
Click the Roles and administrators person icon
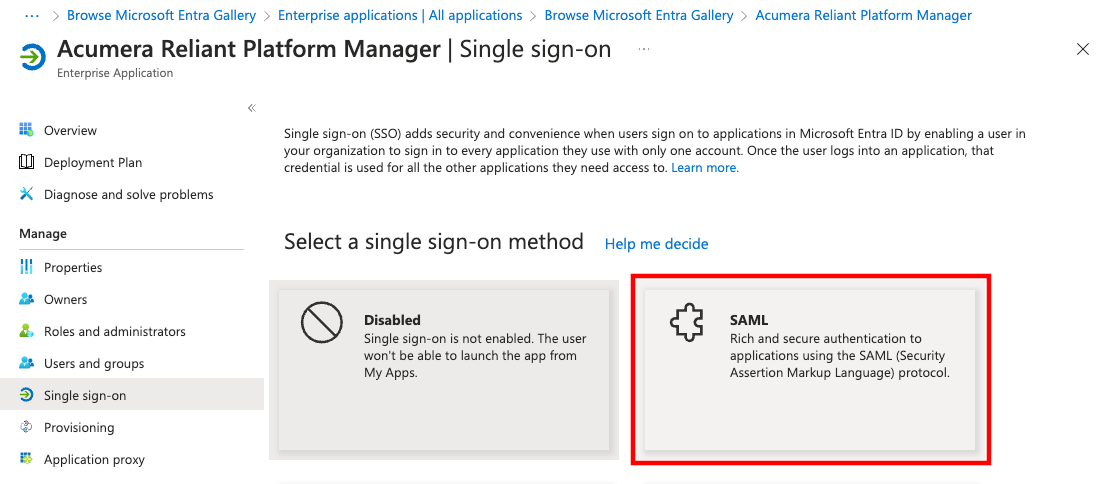[26, 331]
